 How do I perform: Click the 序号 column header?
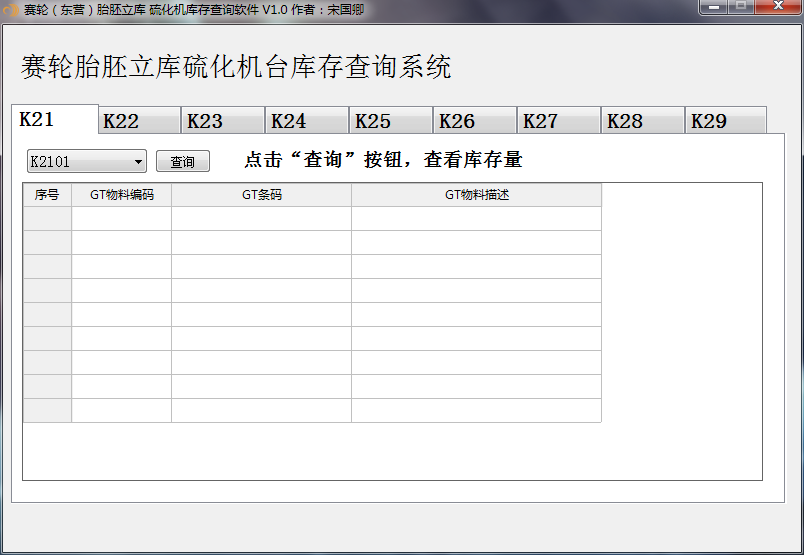point(47,195)
